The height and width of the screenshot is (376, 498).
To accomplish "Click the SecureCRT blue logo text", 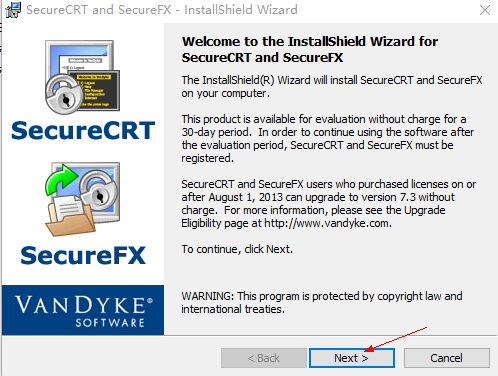I will (x=83, y=130).
